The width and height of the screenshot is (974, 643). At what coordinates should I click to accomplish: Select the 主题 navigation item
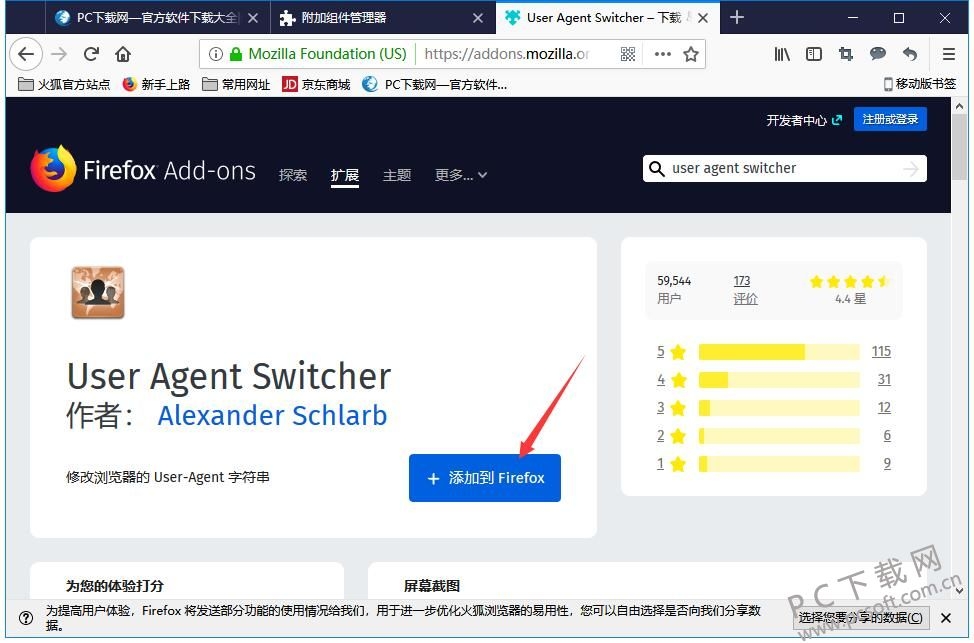(x=397, y=176)
